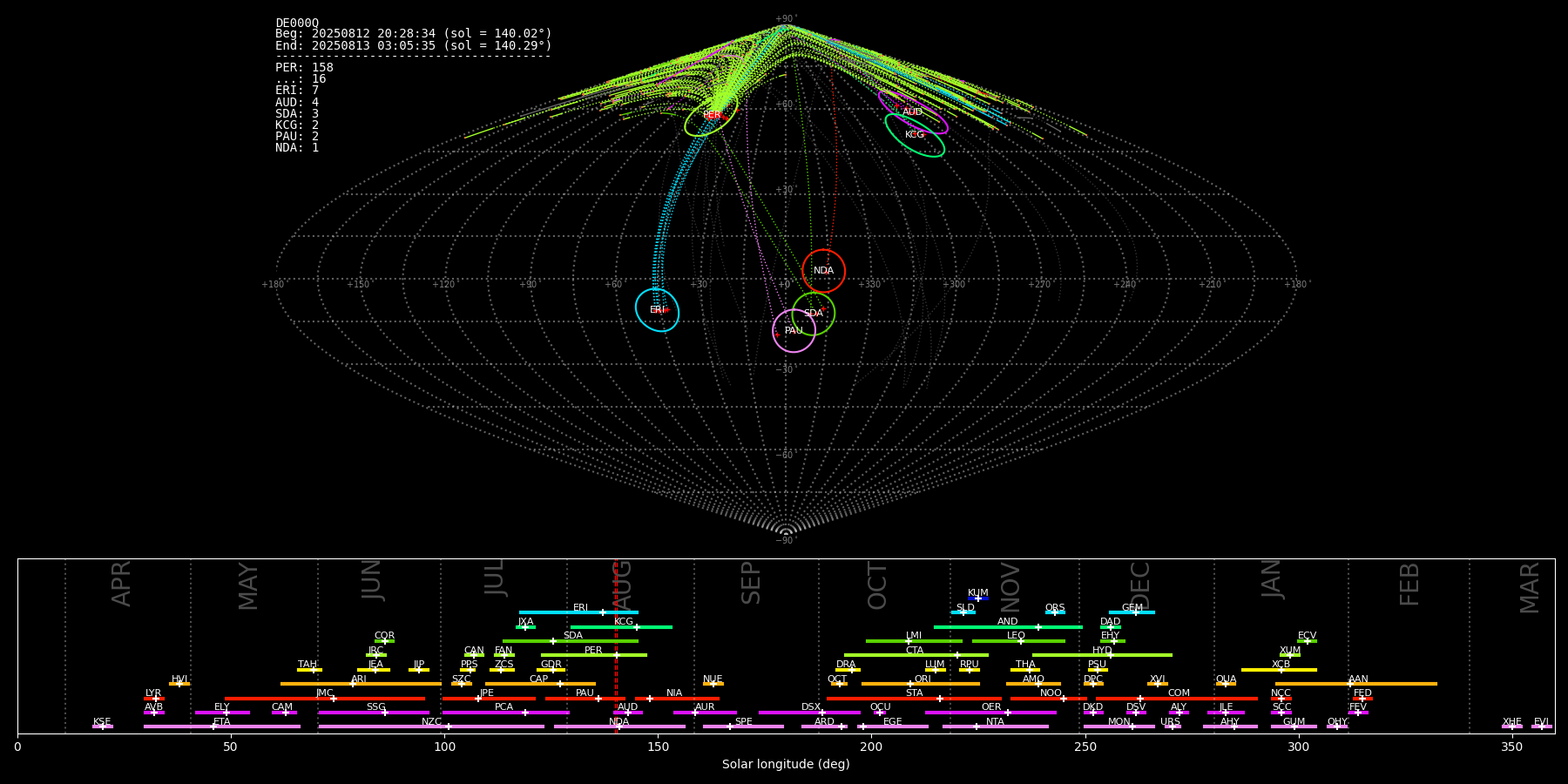Click the purple SSG shower bar
The height and width of the screenshot is (784, 1568).
tap(374, 713)
